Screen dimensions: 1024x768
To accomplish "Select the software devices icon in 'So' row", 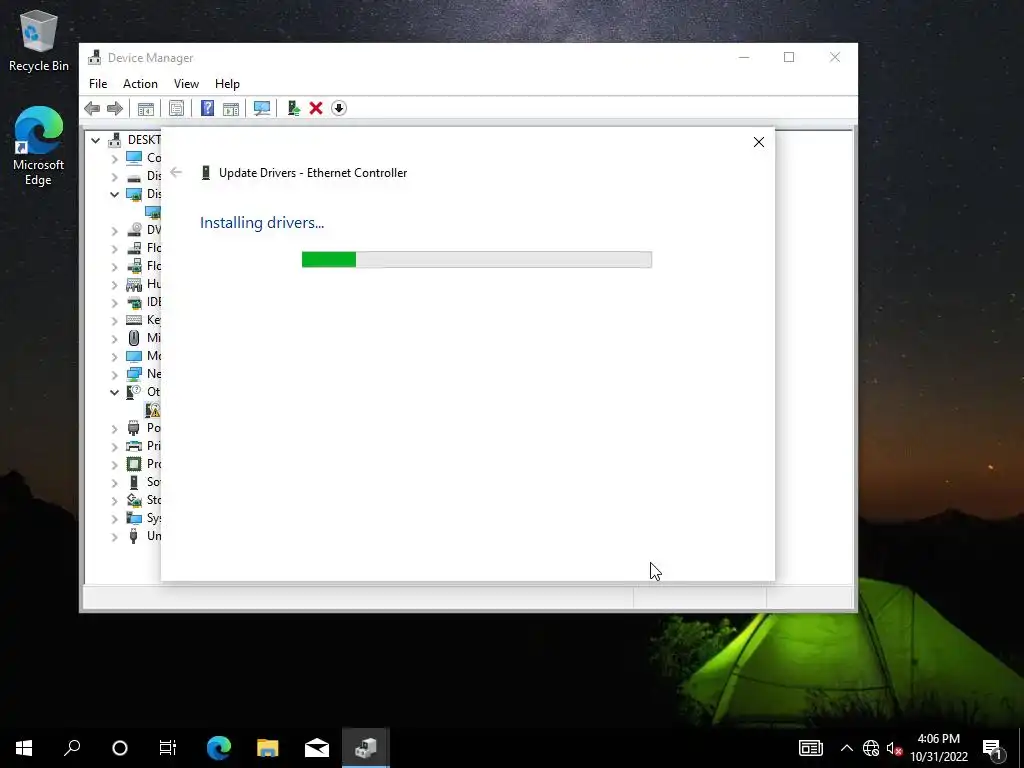I will (134, 482).
